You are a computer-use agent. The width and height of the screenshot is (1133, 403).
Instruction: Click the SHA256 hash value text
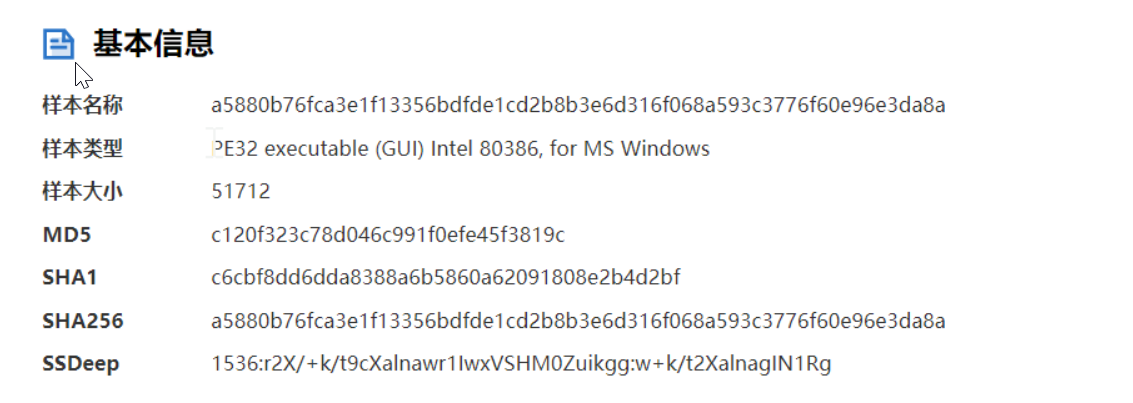point(578,321)
